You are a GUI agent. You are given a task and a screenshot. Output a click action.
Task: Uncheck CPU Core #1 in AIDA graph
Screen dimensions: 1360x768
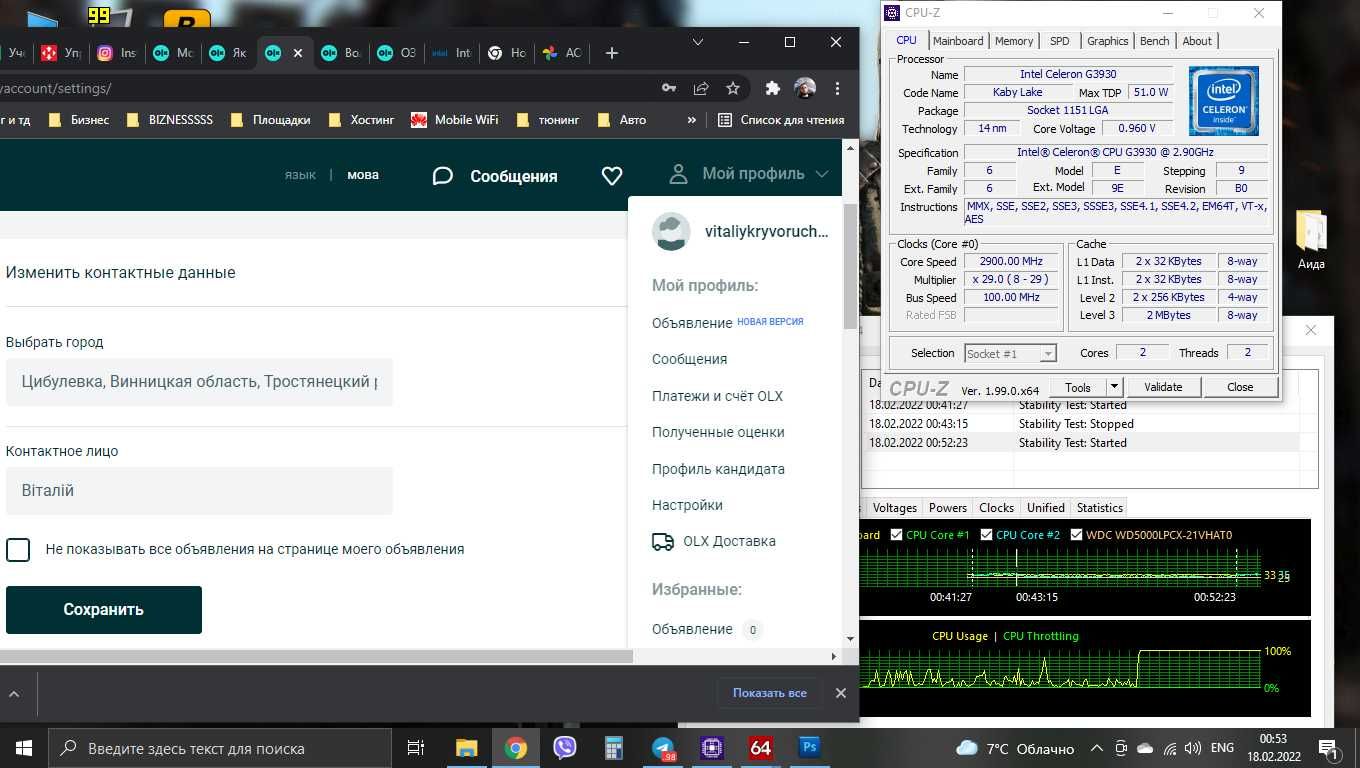[x=896, y=535]
